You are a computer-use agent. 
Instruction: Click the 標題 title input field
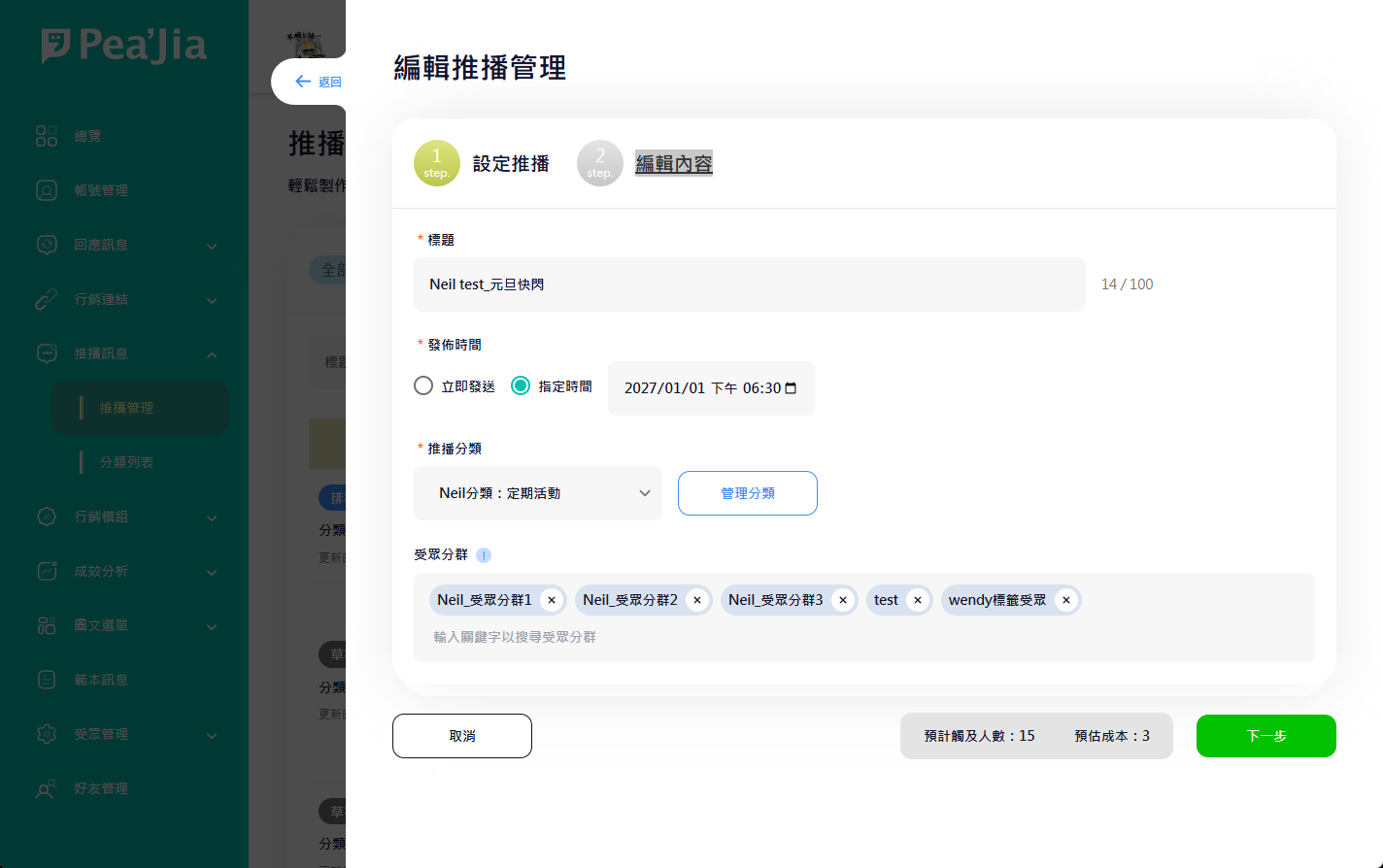(x=749, y=284)
